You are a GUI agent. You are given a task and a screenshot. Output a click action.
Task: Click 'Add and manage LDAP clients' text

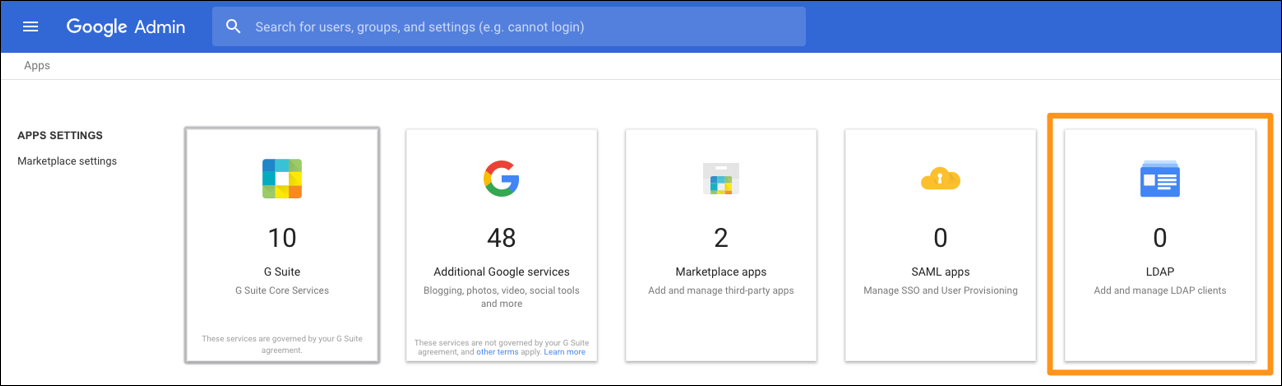point(1160,291)
